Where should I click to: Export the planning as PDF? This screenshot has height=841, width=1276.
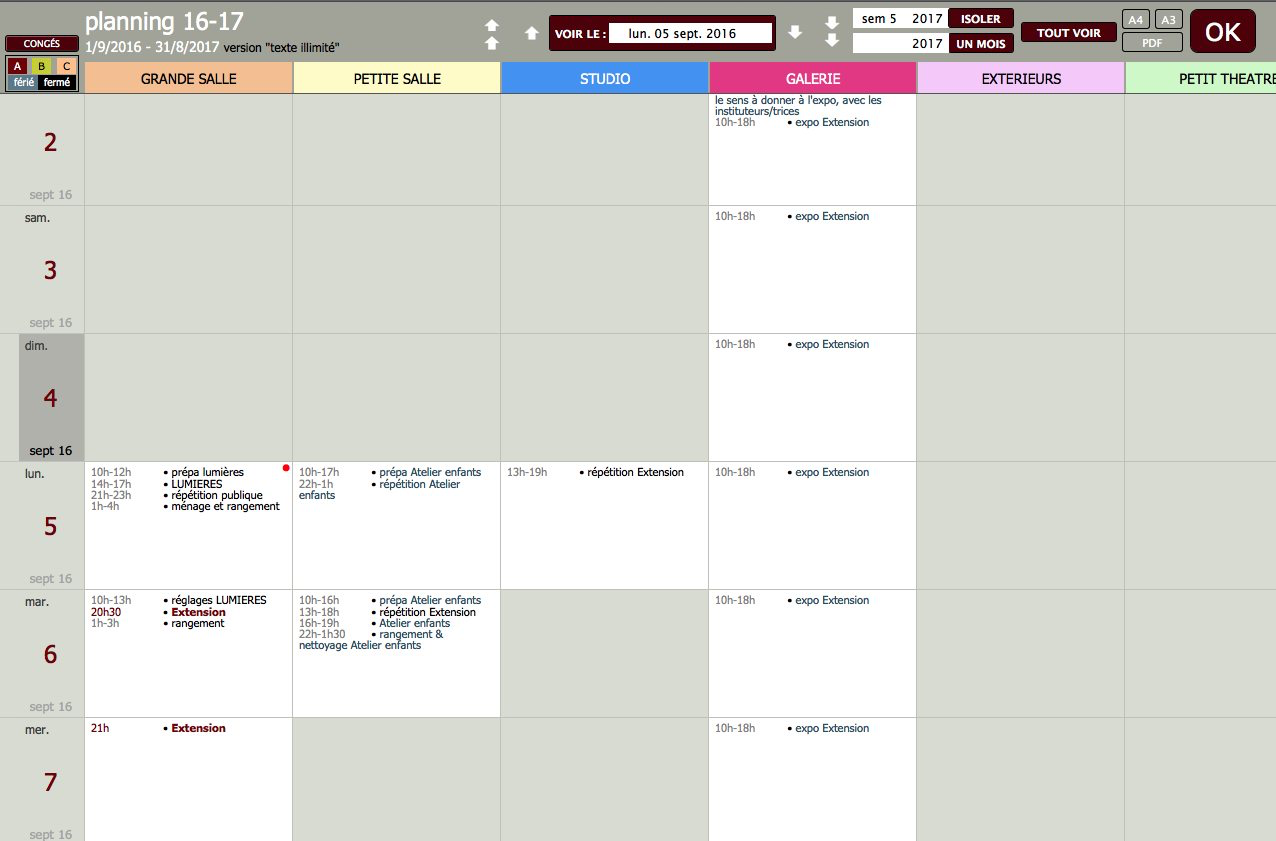(1152, 42)
